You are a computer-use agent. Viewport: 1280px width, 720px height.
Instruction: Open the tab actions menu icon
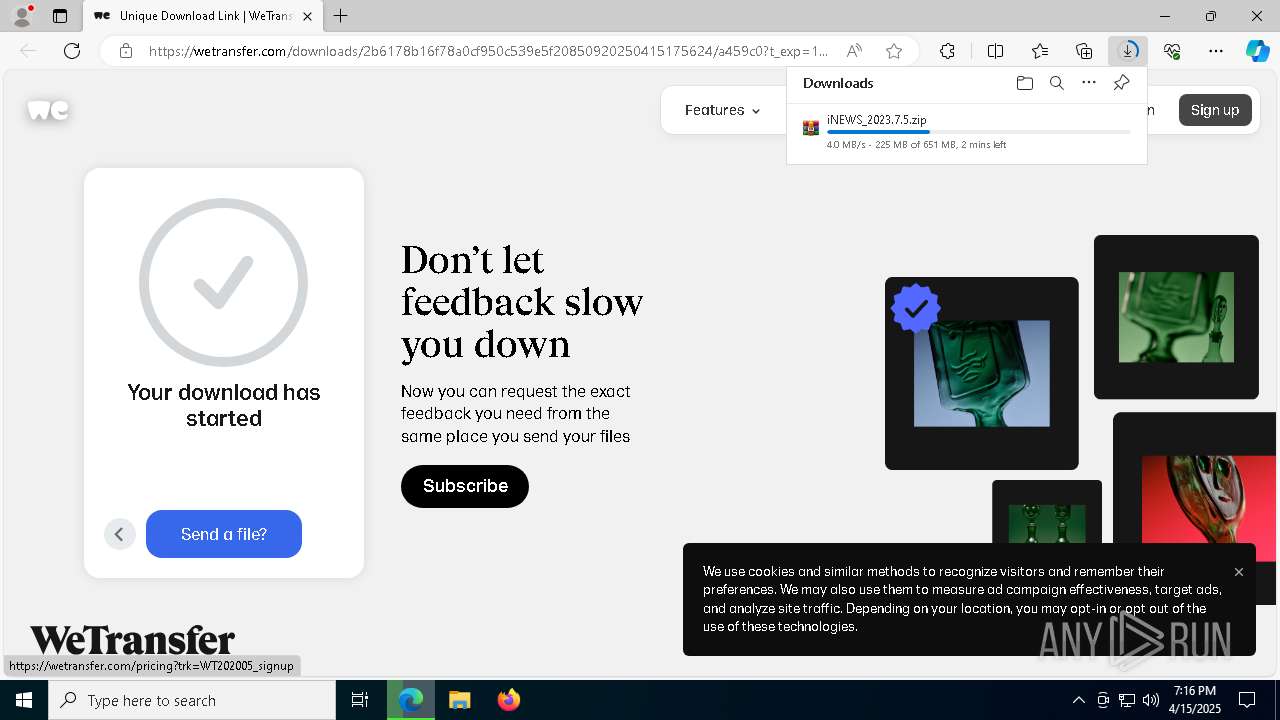(x=60, y=16)
